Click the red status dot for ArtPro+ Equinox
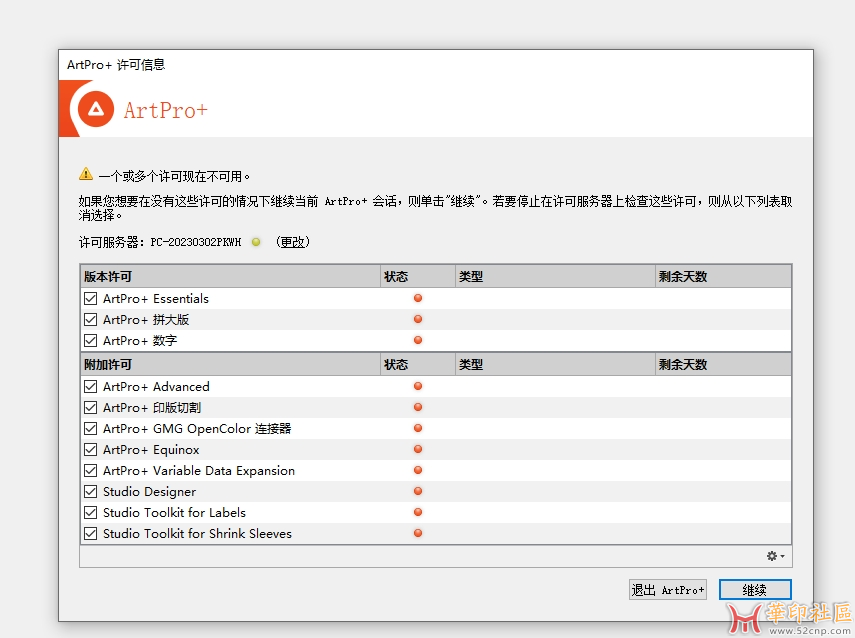This screenshot has height=638, width=855. click(418, 449)
